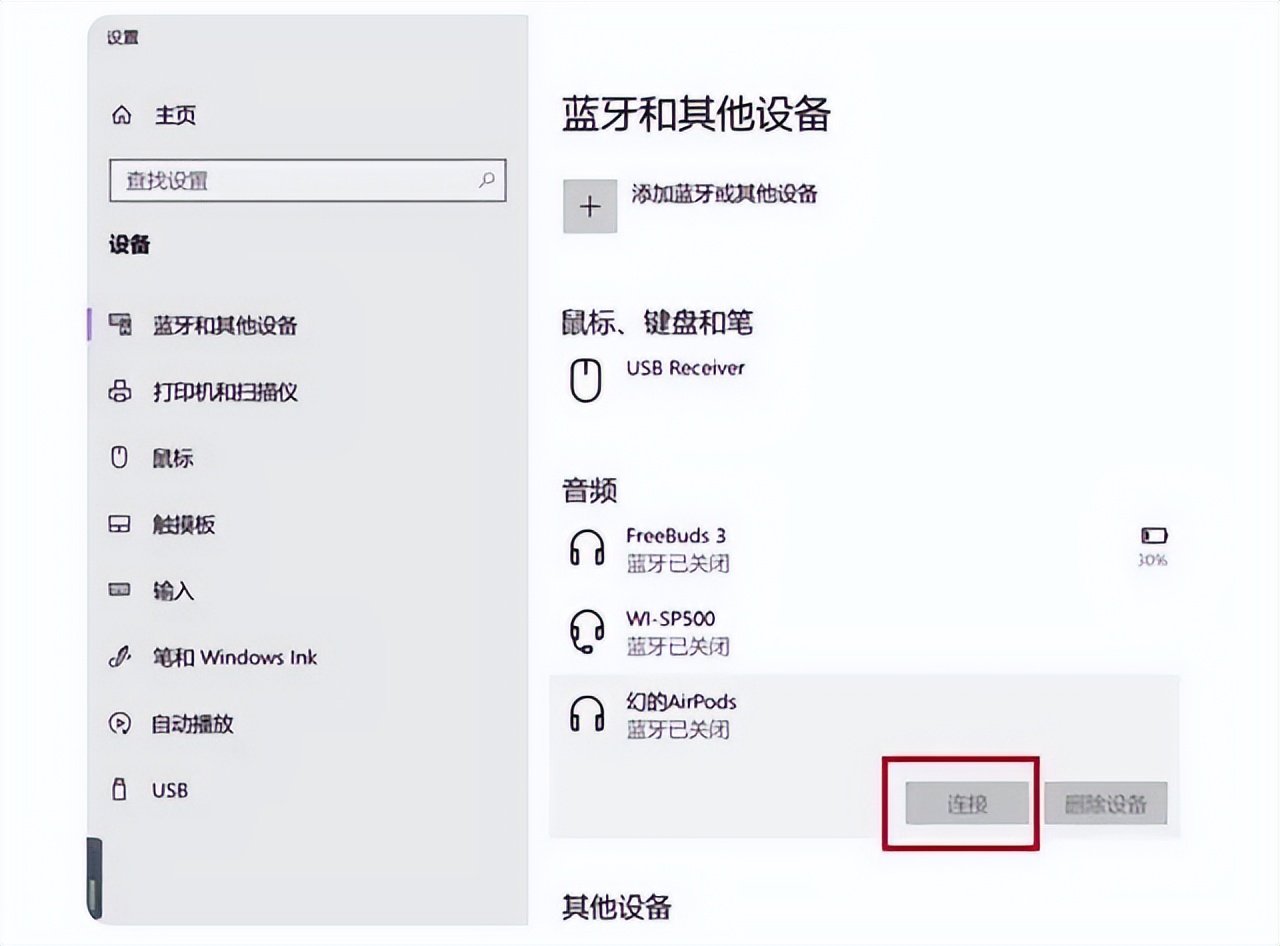Click the 连接 button for AirPods
The image size is (1280, 946).
[x=967, y=804]
